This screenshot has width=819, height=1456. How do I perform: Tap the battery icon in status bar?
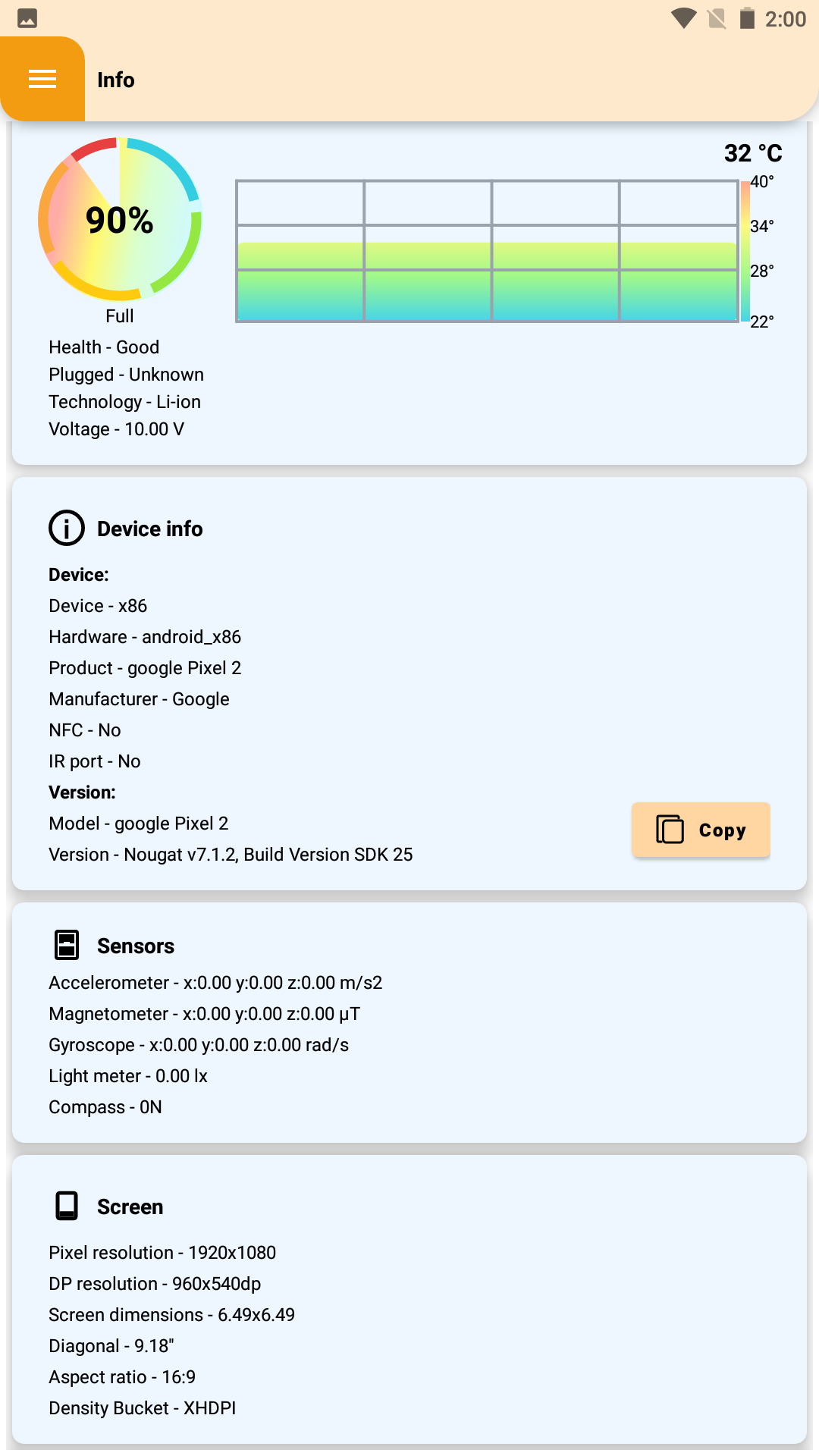click(x=747, y=18)
